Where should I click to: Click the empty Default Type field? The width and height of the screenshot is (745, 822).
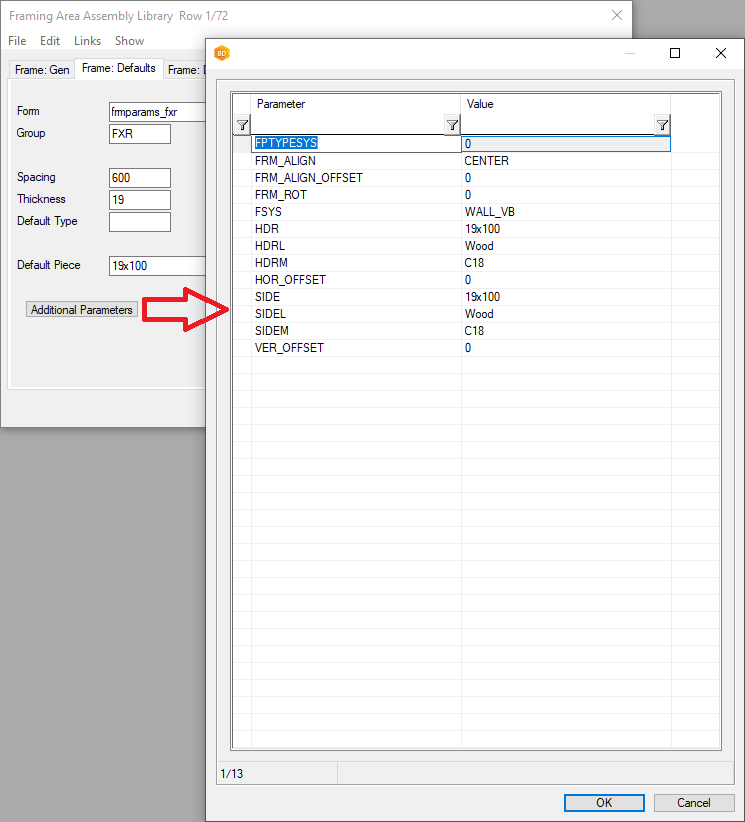(x=140, y=222)
